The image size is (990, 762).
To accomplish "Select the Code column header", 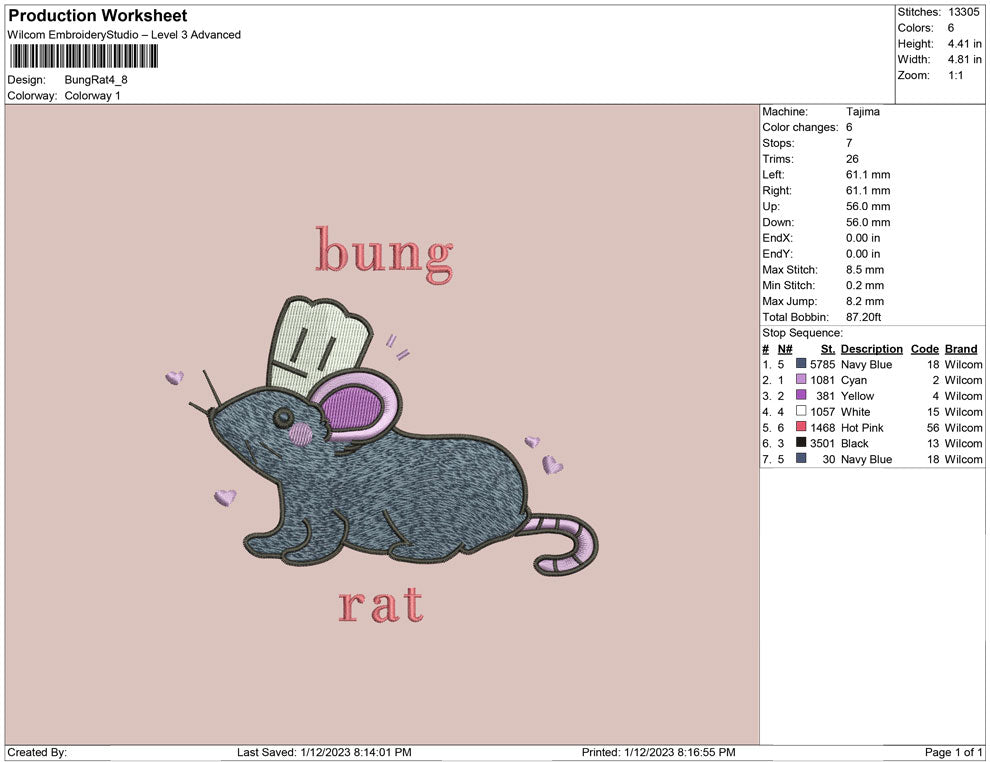I will pyautogui.click(x=924, y=349).
